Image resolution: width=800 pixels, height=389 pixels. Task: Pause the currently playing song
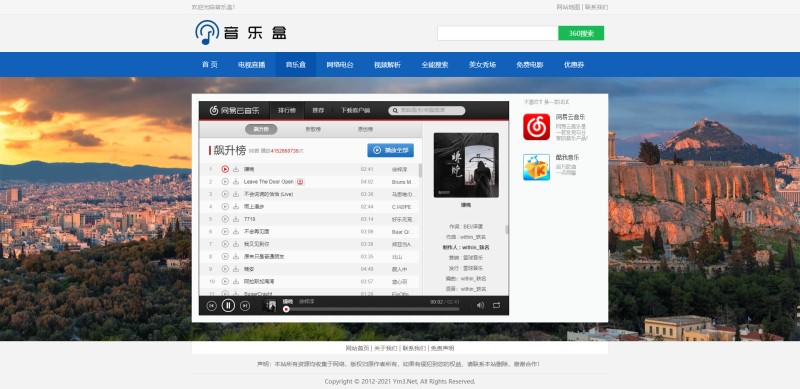click(x=228, y=305)
